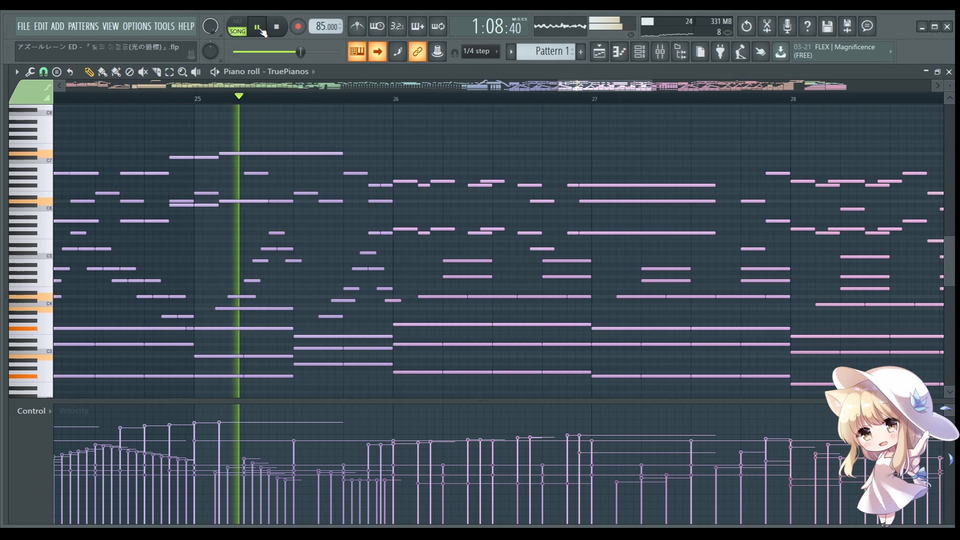
Task: Click the stop button
Action: coord(277,26)
